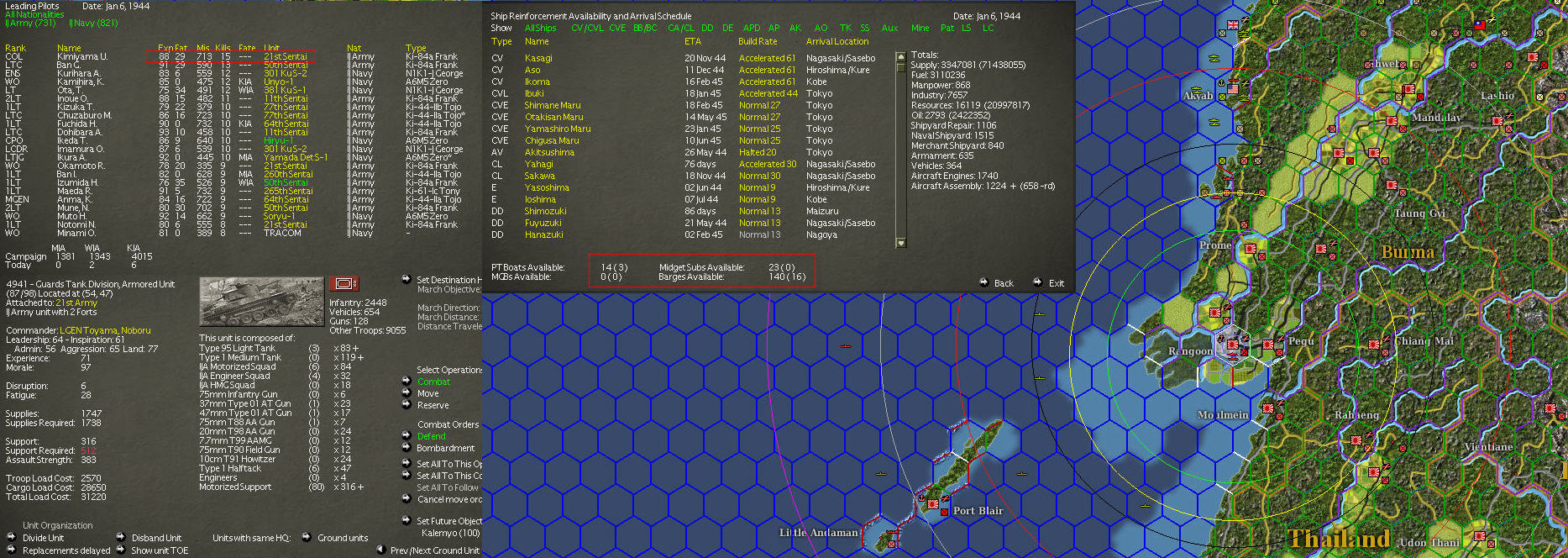Click Set All To This Op text
Screen dimensions: 1568x558
449,464
